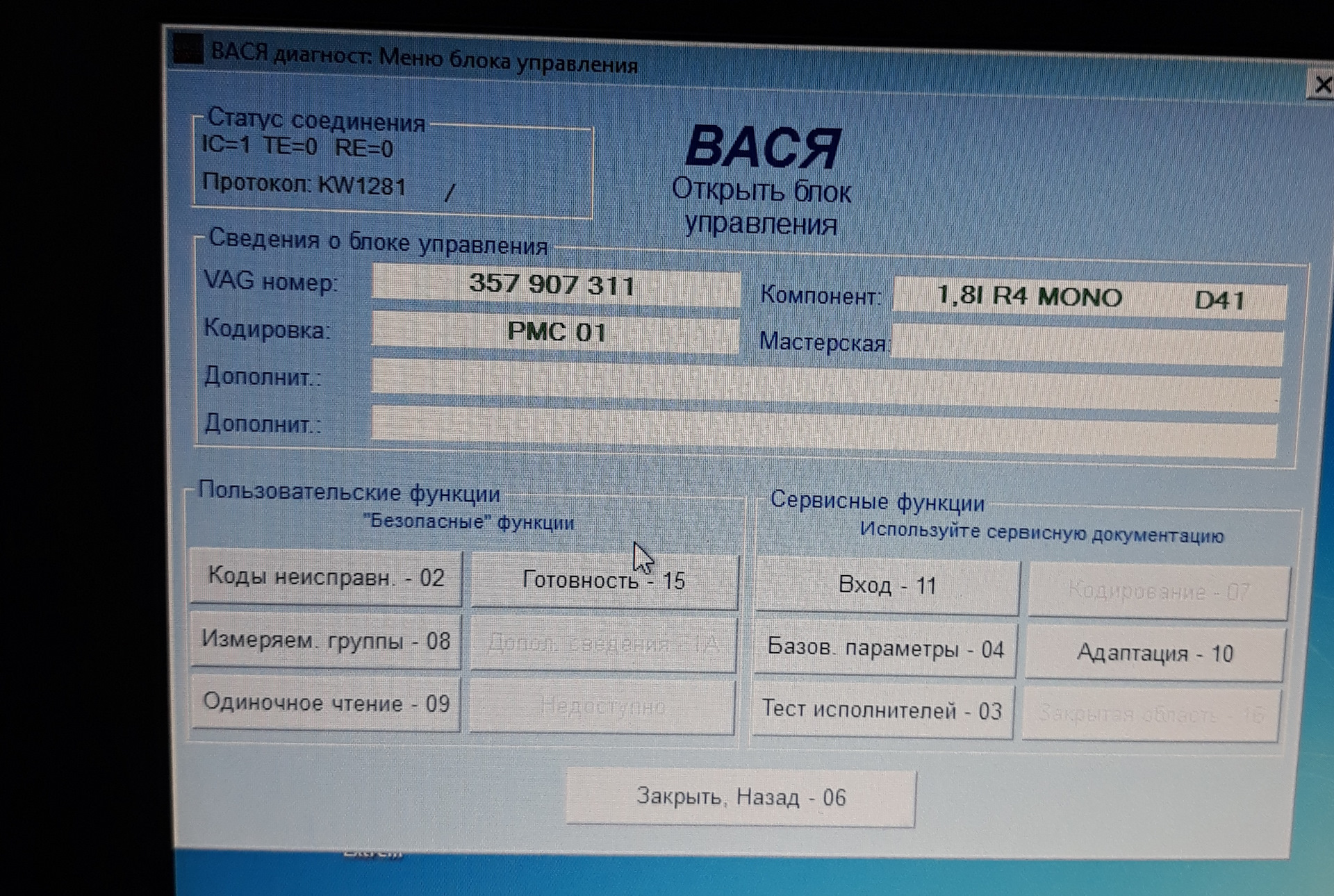Click the Протокол: KW1281 text
The image size is (1334, 896).
[304, 185]
